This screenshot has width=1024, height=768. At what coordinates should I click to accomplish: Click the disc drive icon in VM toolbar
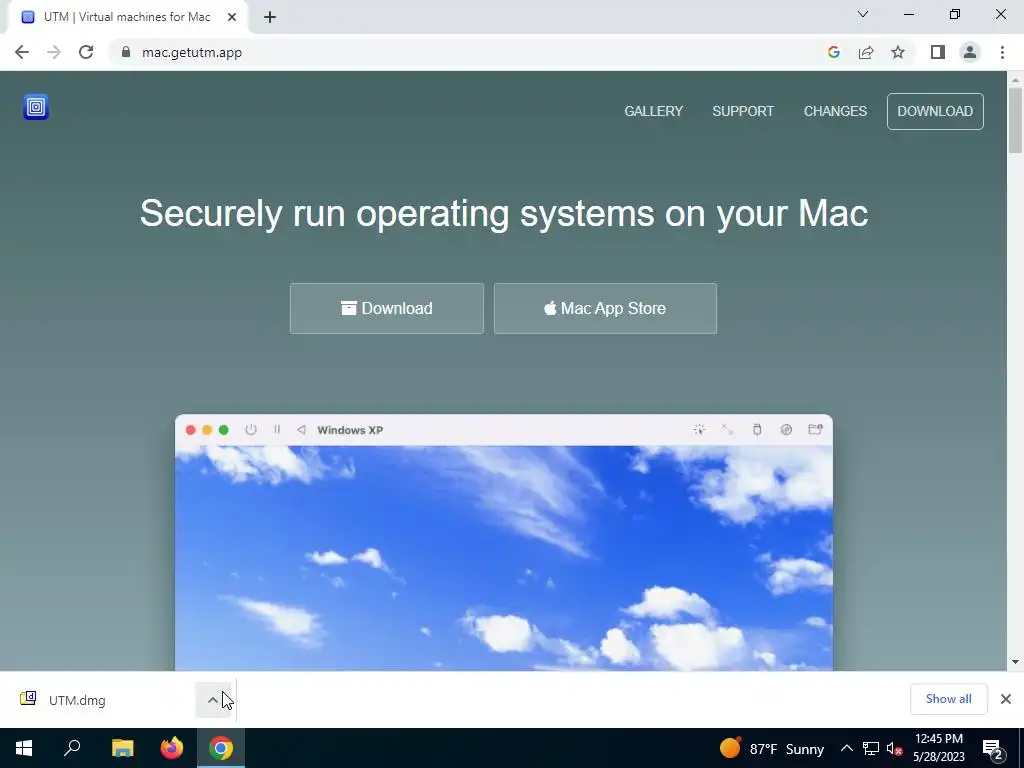[786, 429]
